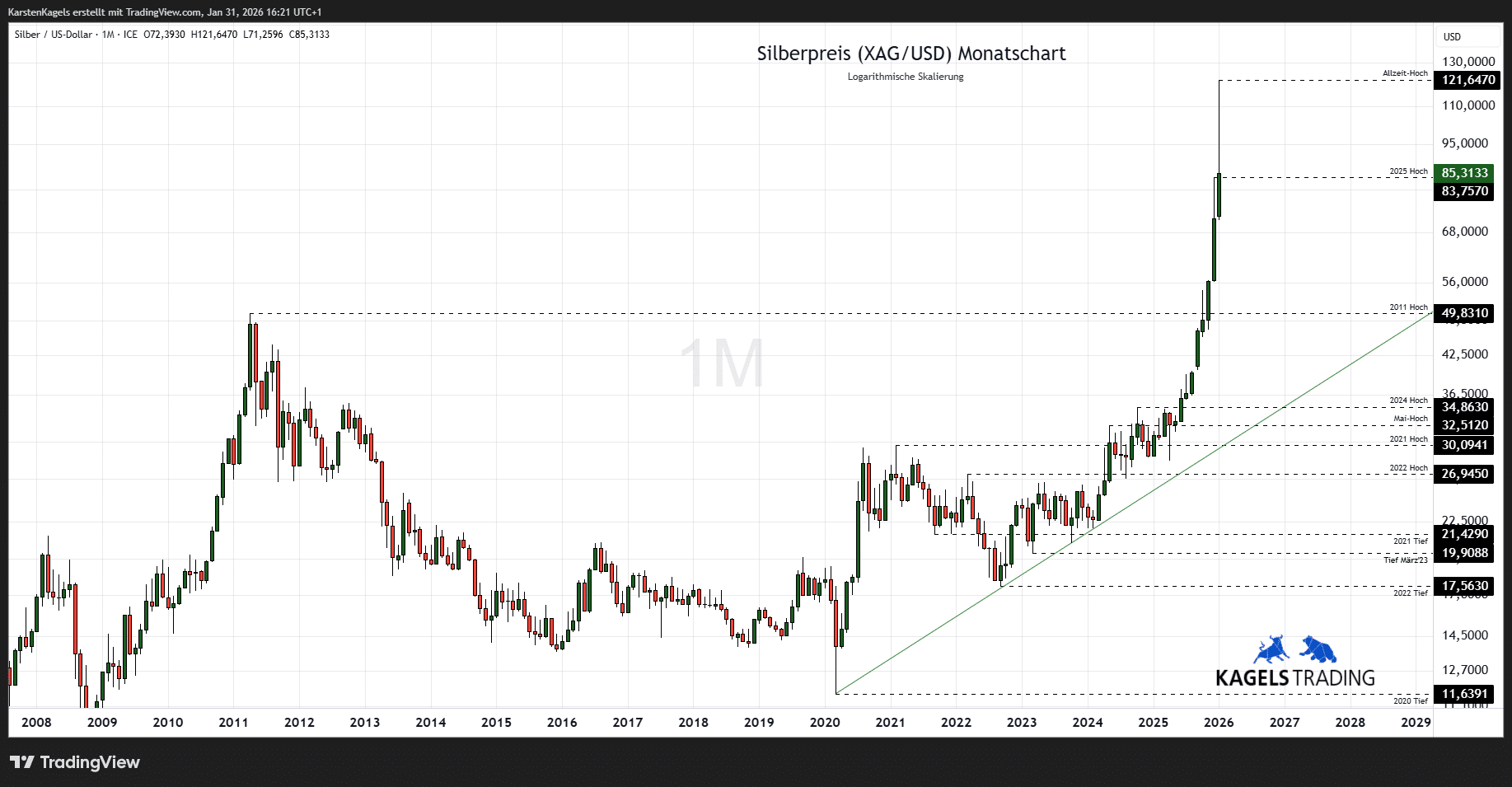Click the 2026 label on the time axis
The width and height of the screenshot is (1512, 787).
(1219, 723)
